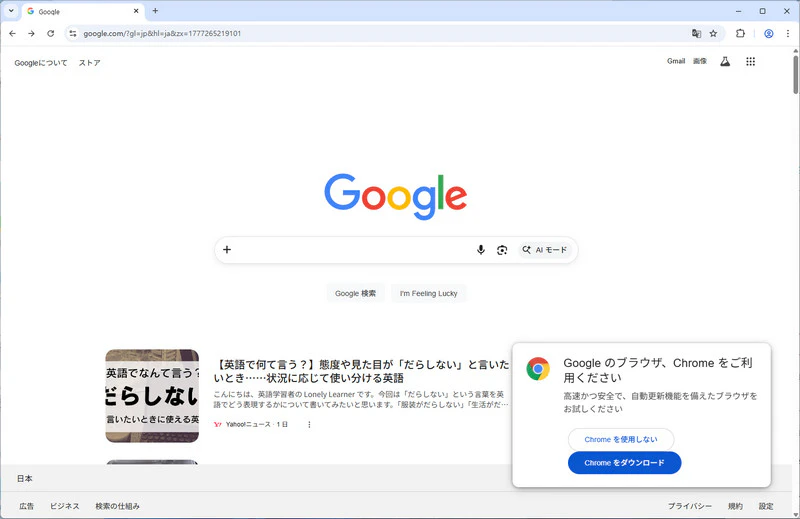Search by image with Lens icon

(x=502, y=250)
